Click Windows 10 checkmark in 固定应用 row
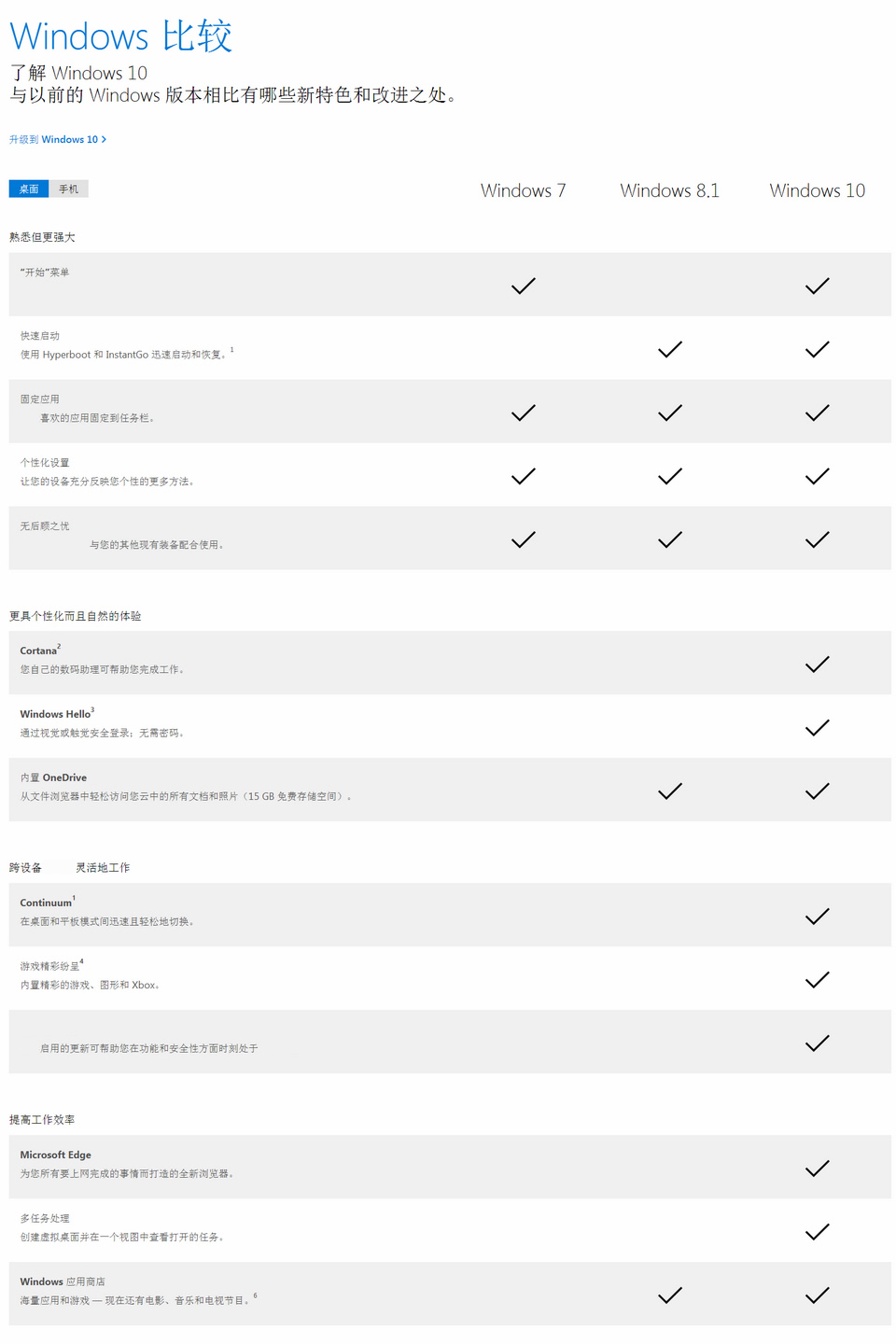The height and width of the screenshot is (1344, 896). (x=817, y=413)
